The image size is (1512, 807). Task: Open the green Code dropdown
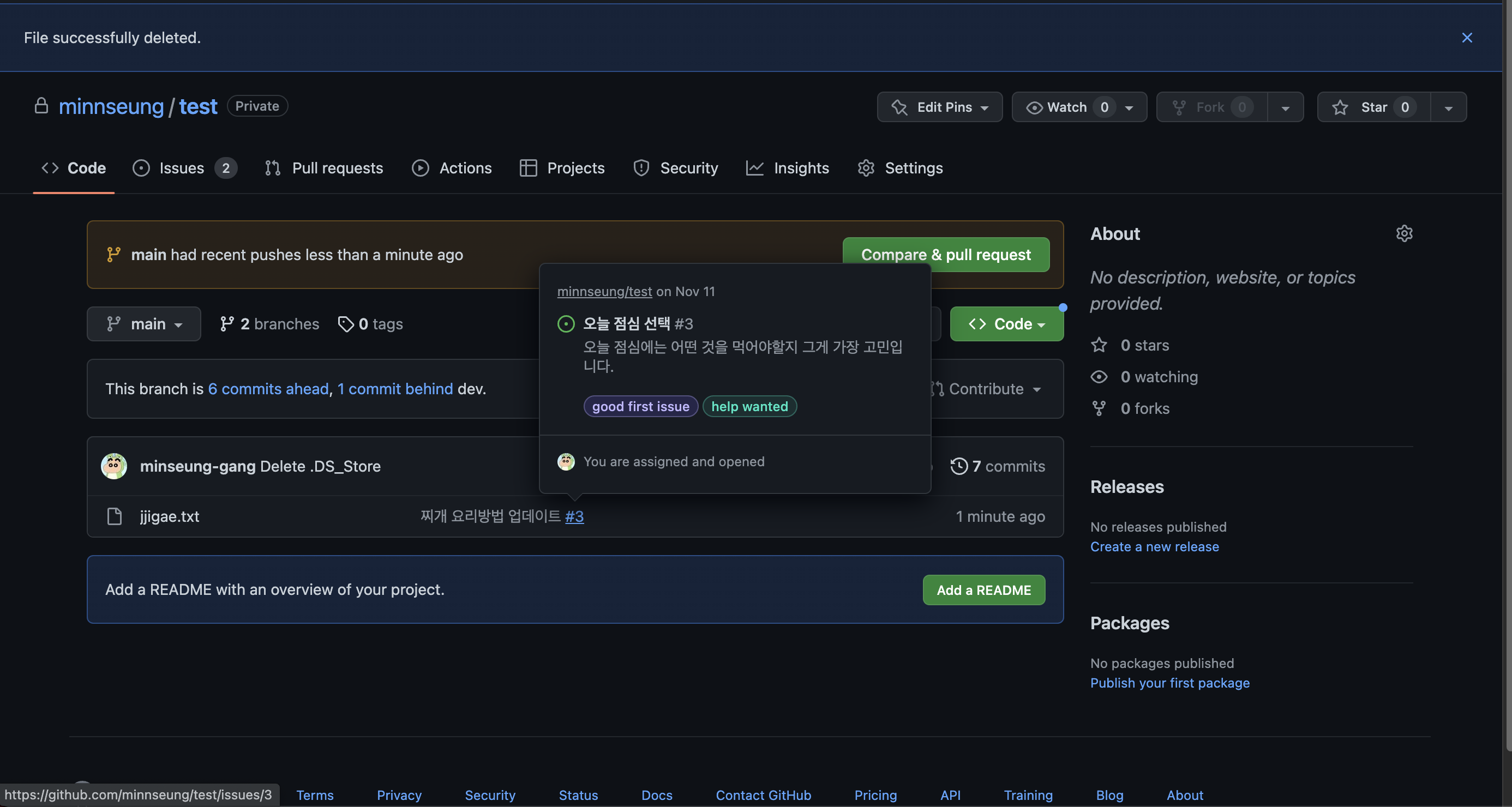pos(1006,324)
